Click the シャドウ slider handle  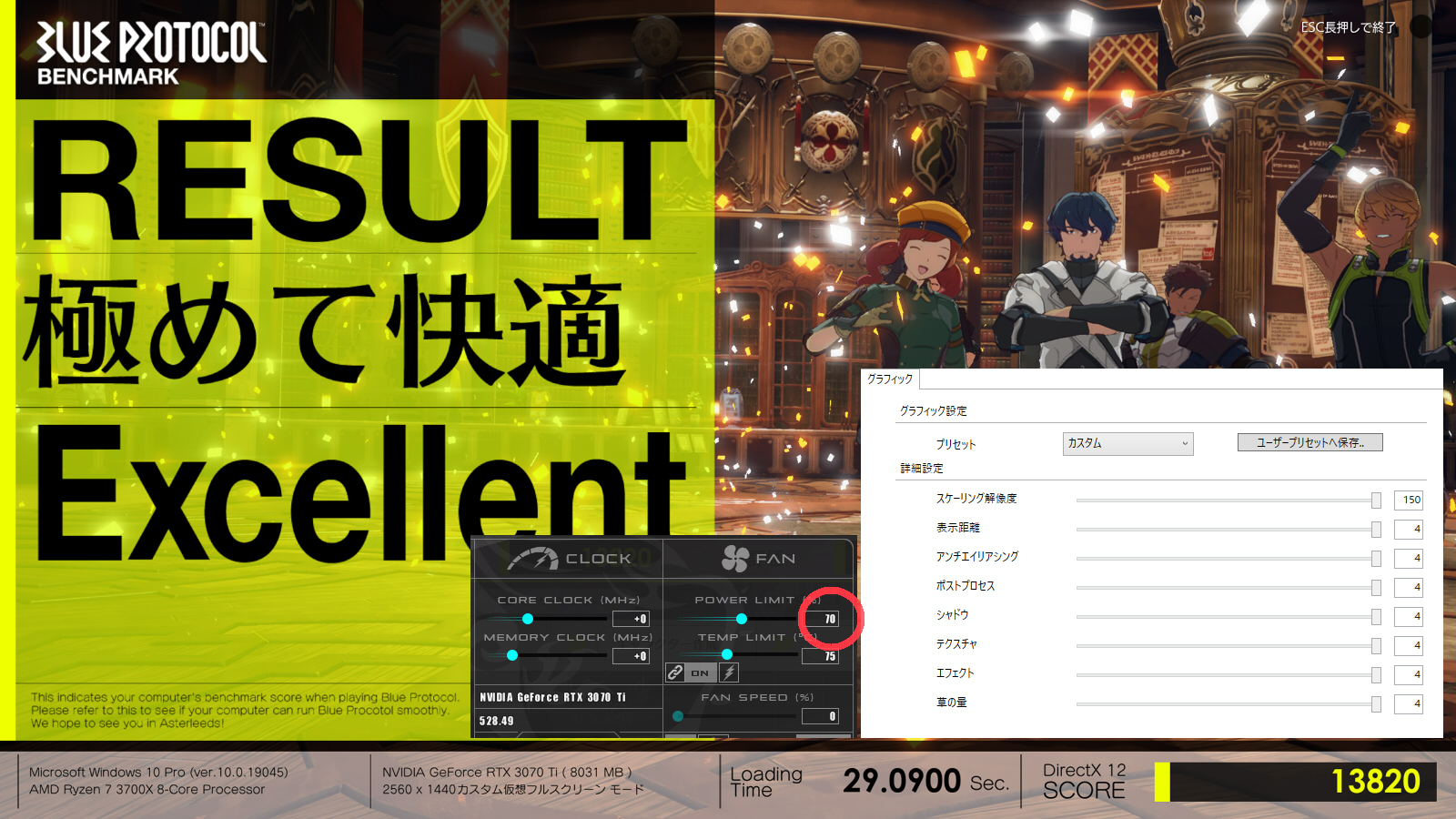click(1376, 616)
